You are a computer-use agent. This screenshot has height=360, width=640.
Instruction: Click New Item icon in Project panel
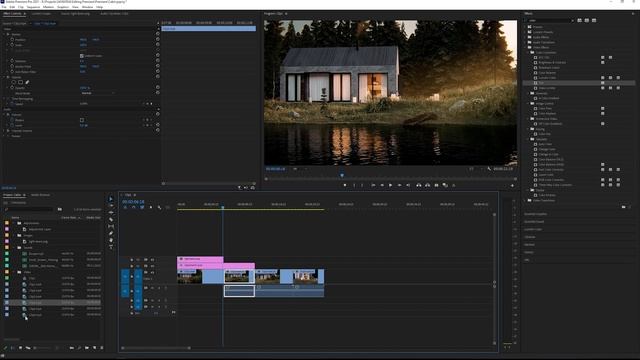point(94,348)
